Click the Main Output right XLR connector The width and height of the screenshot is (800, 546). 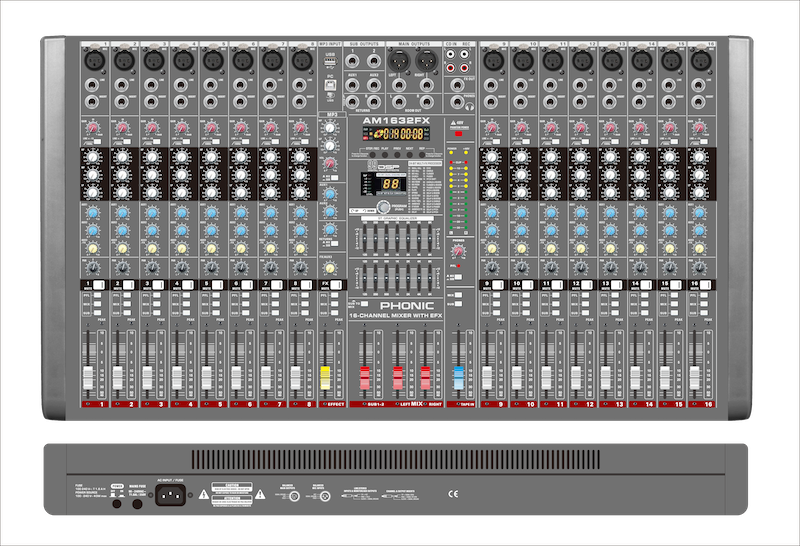click(x=427, y=62)
